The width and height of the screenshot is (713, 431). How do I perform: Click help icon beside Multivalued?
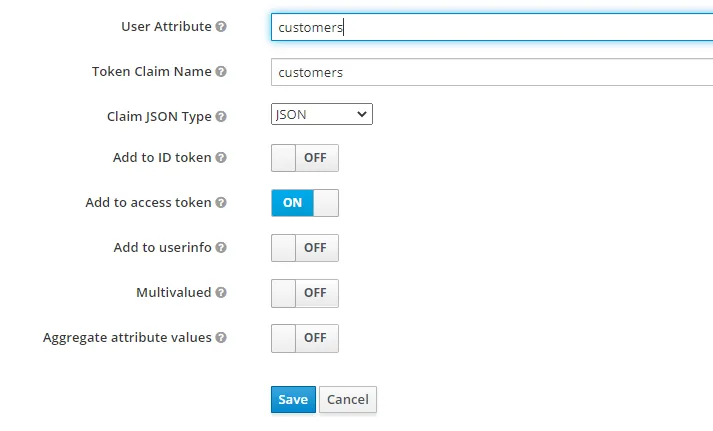click(x=221, y=293)
